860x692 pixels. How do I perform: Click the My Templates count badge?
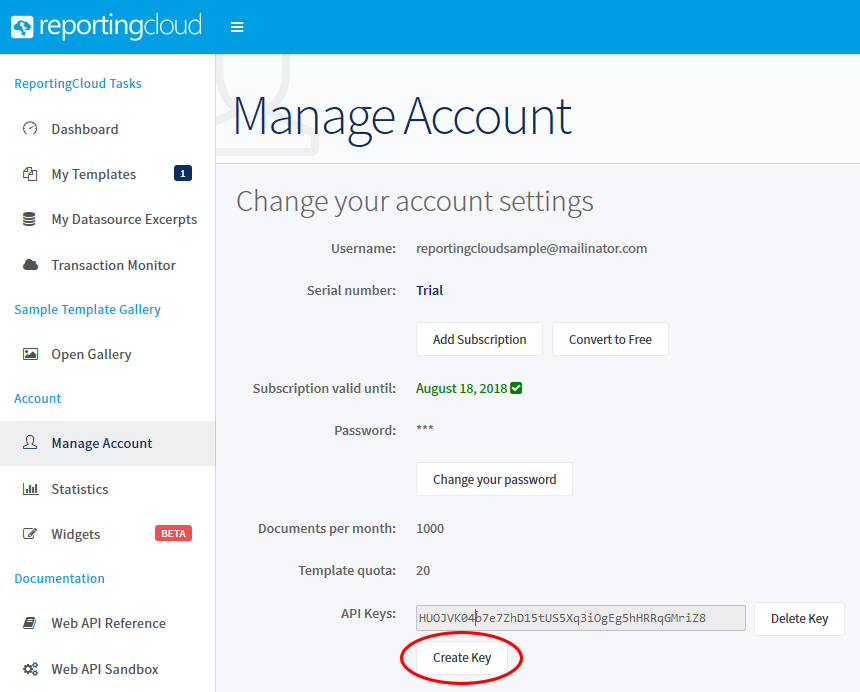[x=183, y=173]
